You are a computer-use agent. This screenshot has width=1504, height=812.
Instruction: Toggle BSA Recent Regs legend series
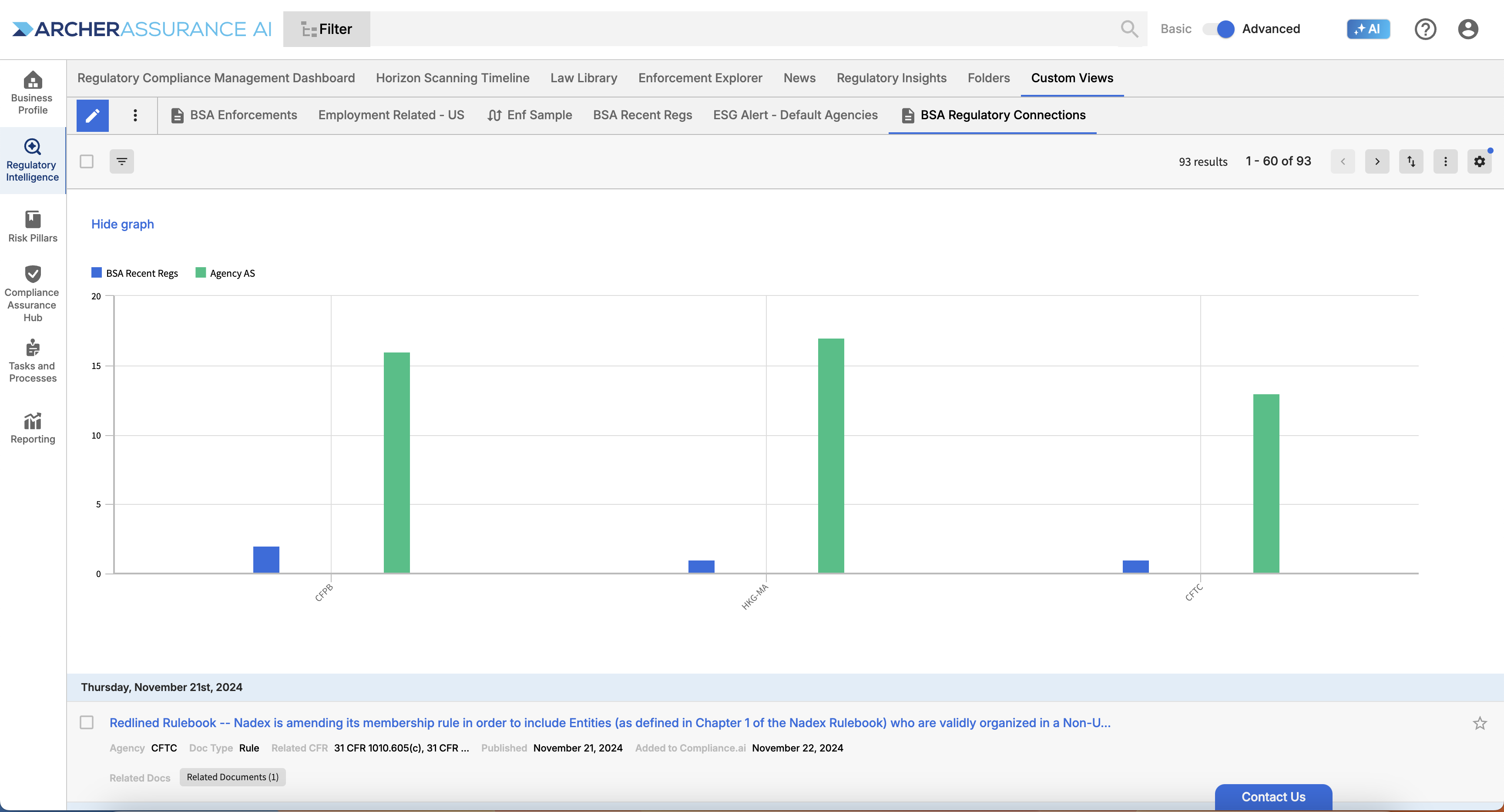point(135,273)
